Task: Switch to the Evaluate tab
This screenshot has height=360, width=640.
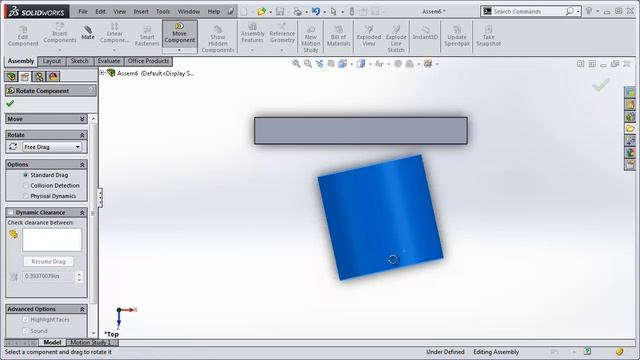Action: [x=109, y=61]
